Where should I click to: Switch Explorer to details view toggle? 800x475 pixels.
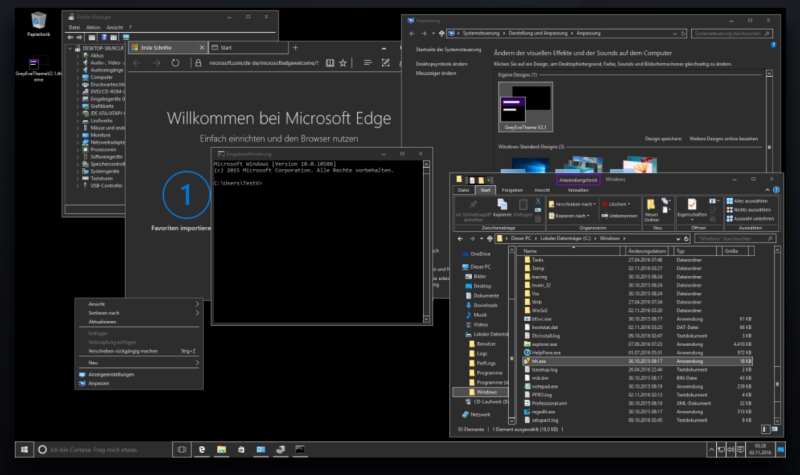[x=765, y=429]
